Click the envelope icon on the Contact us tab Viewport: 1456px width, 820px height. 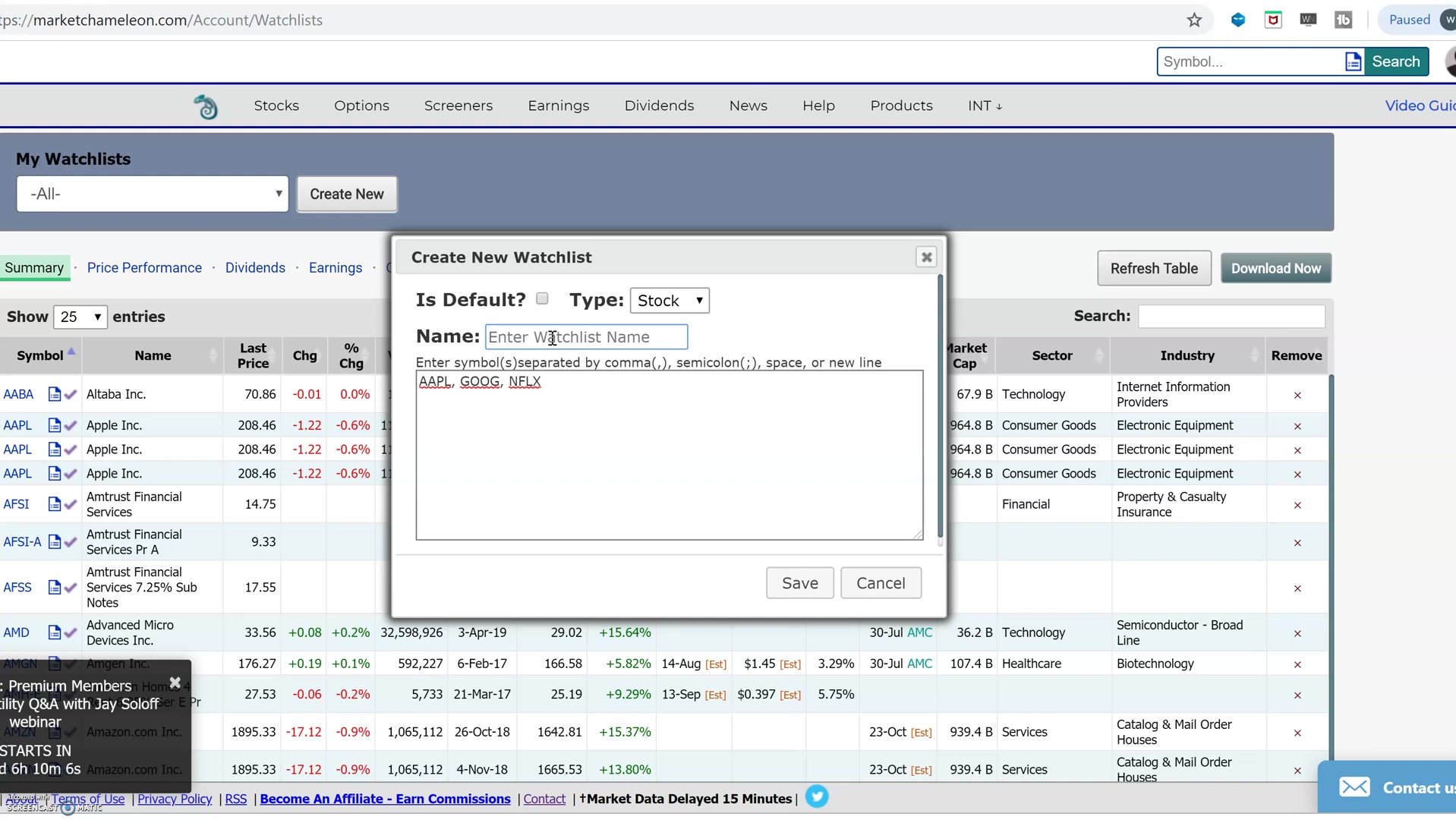tap(1356, 787)
